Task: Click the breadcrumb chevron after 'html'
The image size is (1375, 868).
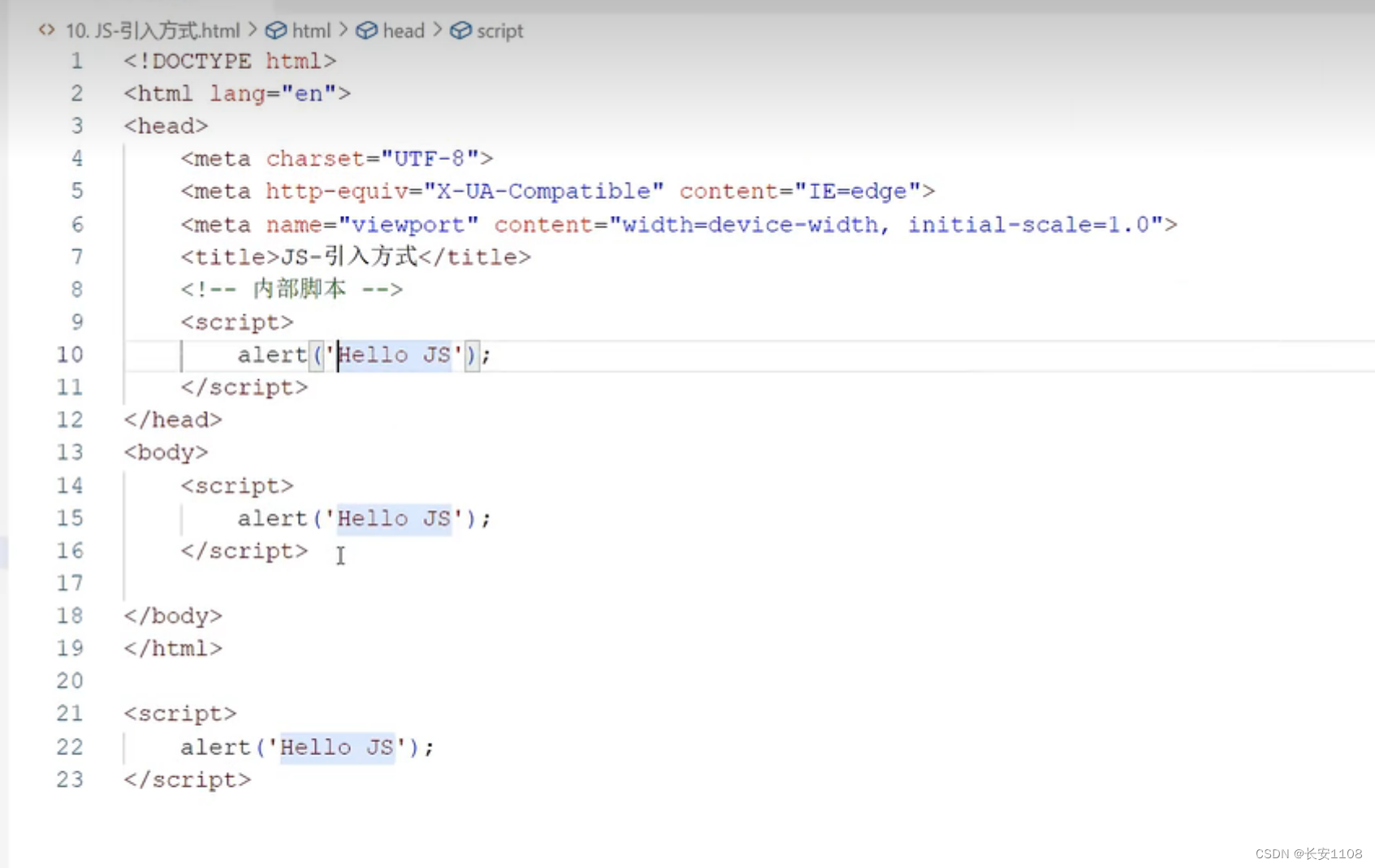Action: pyautogui.click(x=344, y=30)
